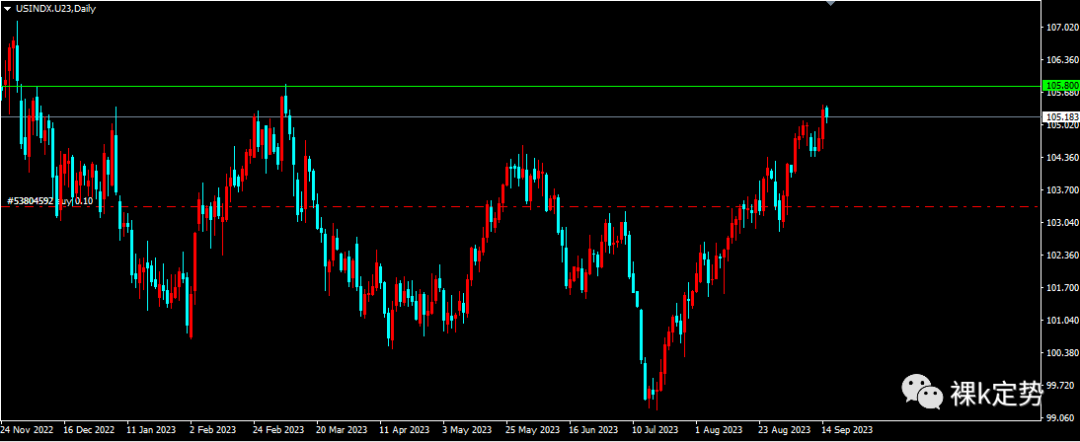Click the 25 May 2023 date label
Viewport: 1080px width, 442px height.
coord(530,430)
